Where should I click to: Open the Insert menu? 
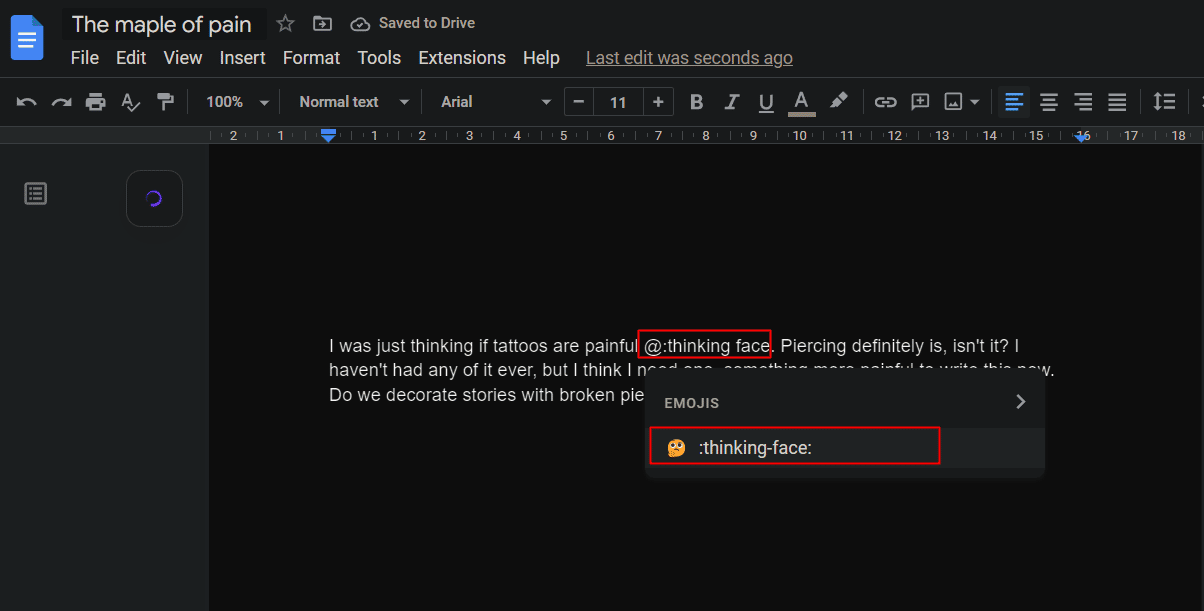pos(243,58)
